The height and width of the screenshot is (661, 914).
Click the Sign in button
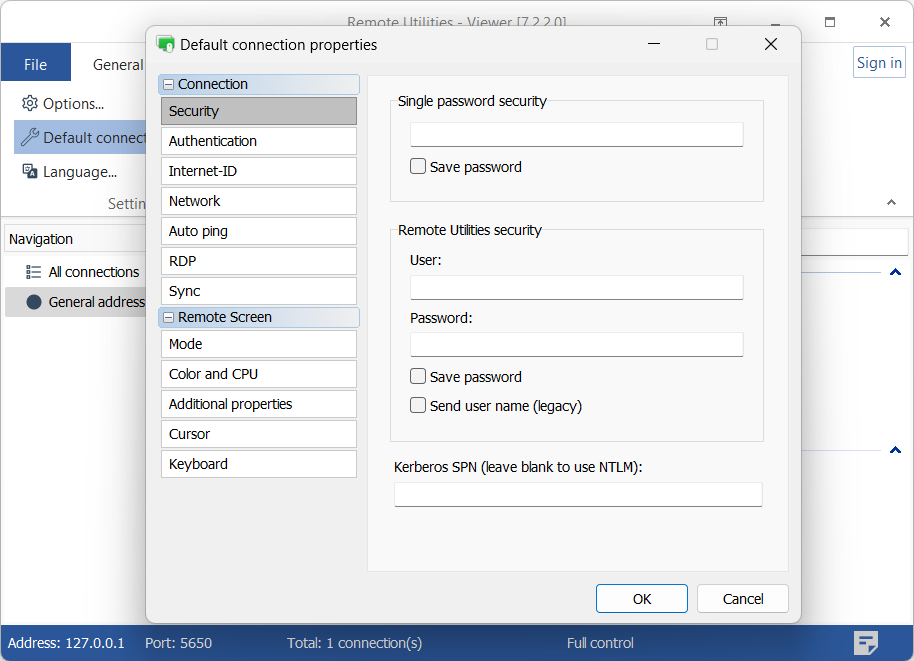tap(878, 62)
